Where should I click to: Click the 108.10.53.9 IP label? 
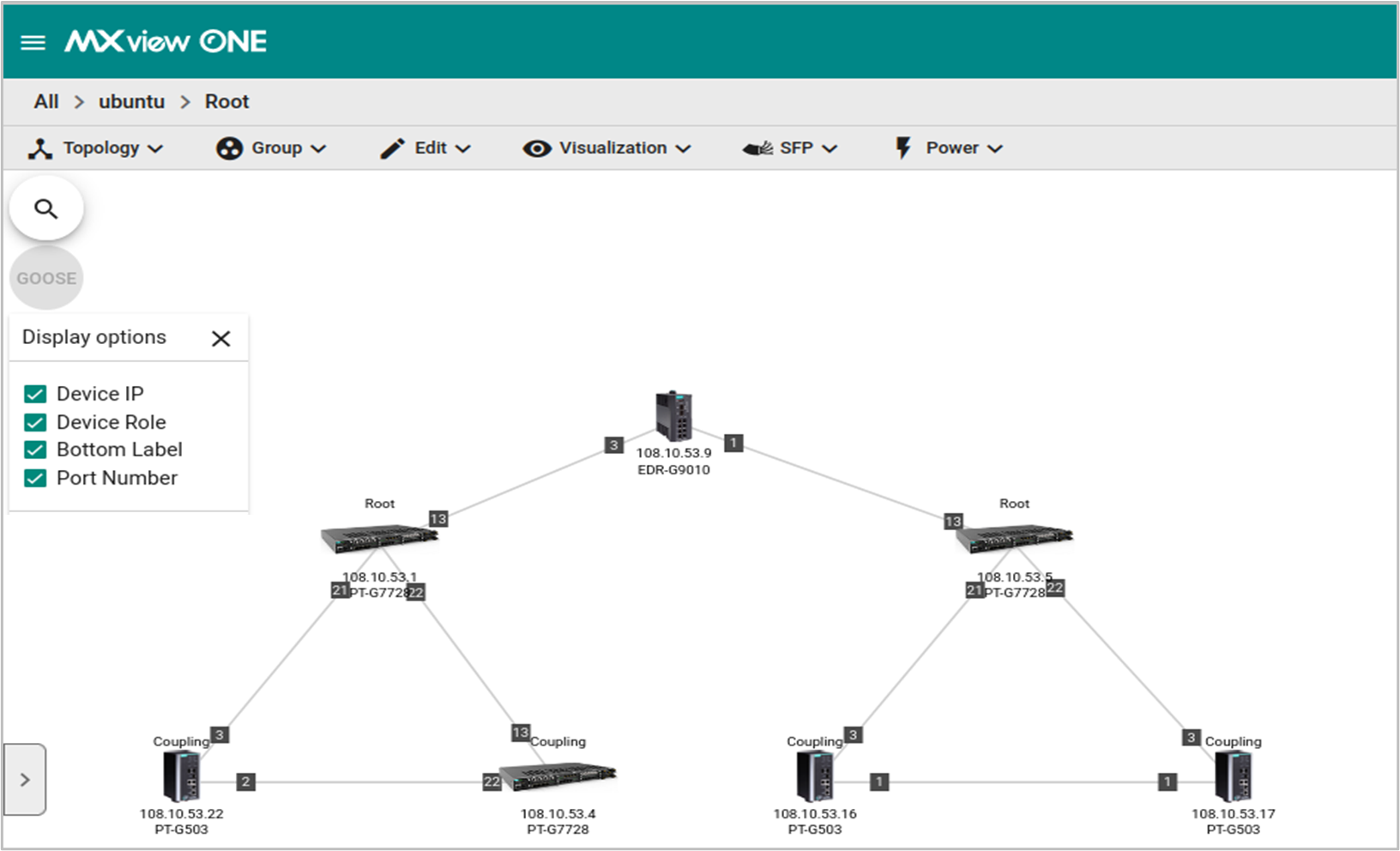click(674, 453)
